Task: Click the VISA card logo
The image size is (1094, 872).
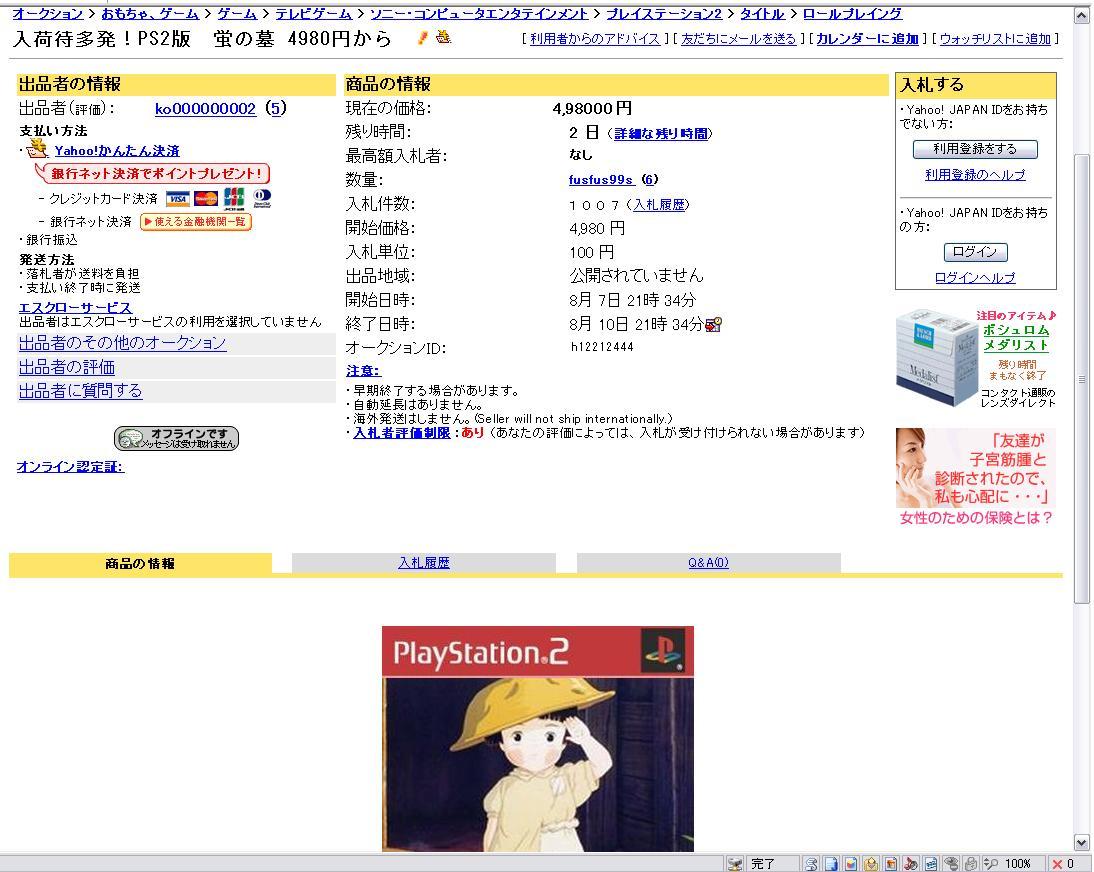Action: (x=178, y=199)
